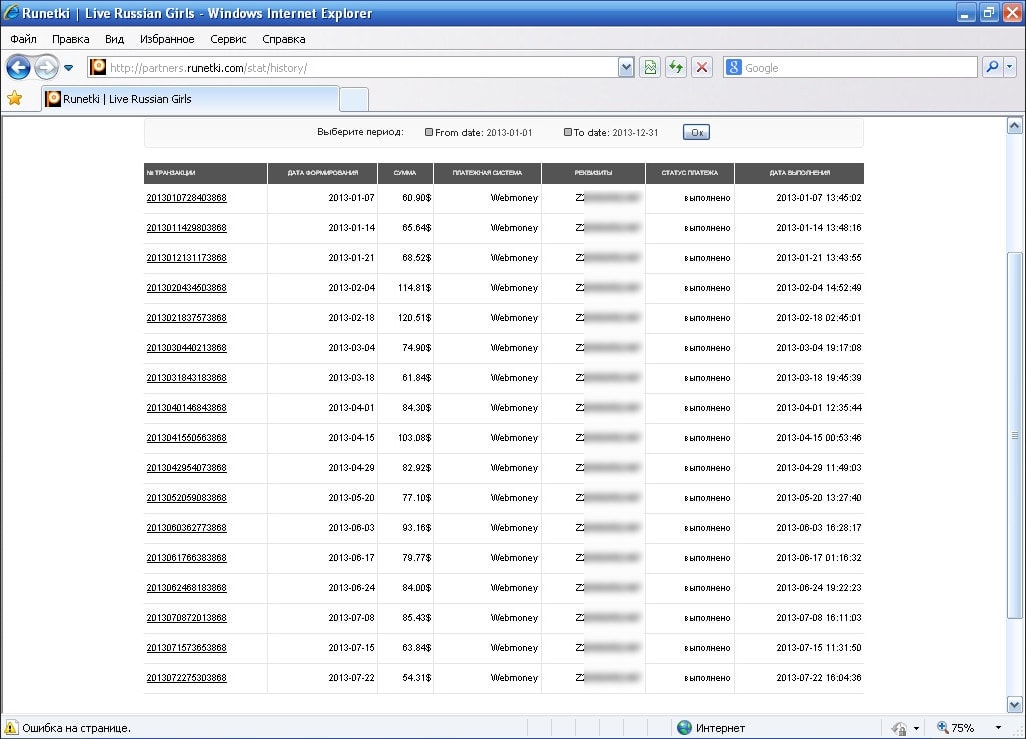Click the Favorites star icon
The height and width of the screenshot is (739, 1026).
pos(14,99)
